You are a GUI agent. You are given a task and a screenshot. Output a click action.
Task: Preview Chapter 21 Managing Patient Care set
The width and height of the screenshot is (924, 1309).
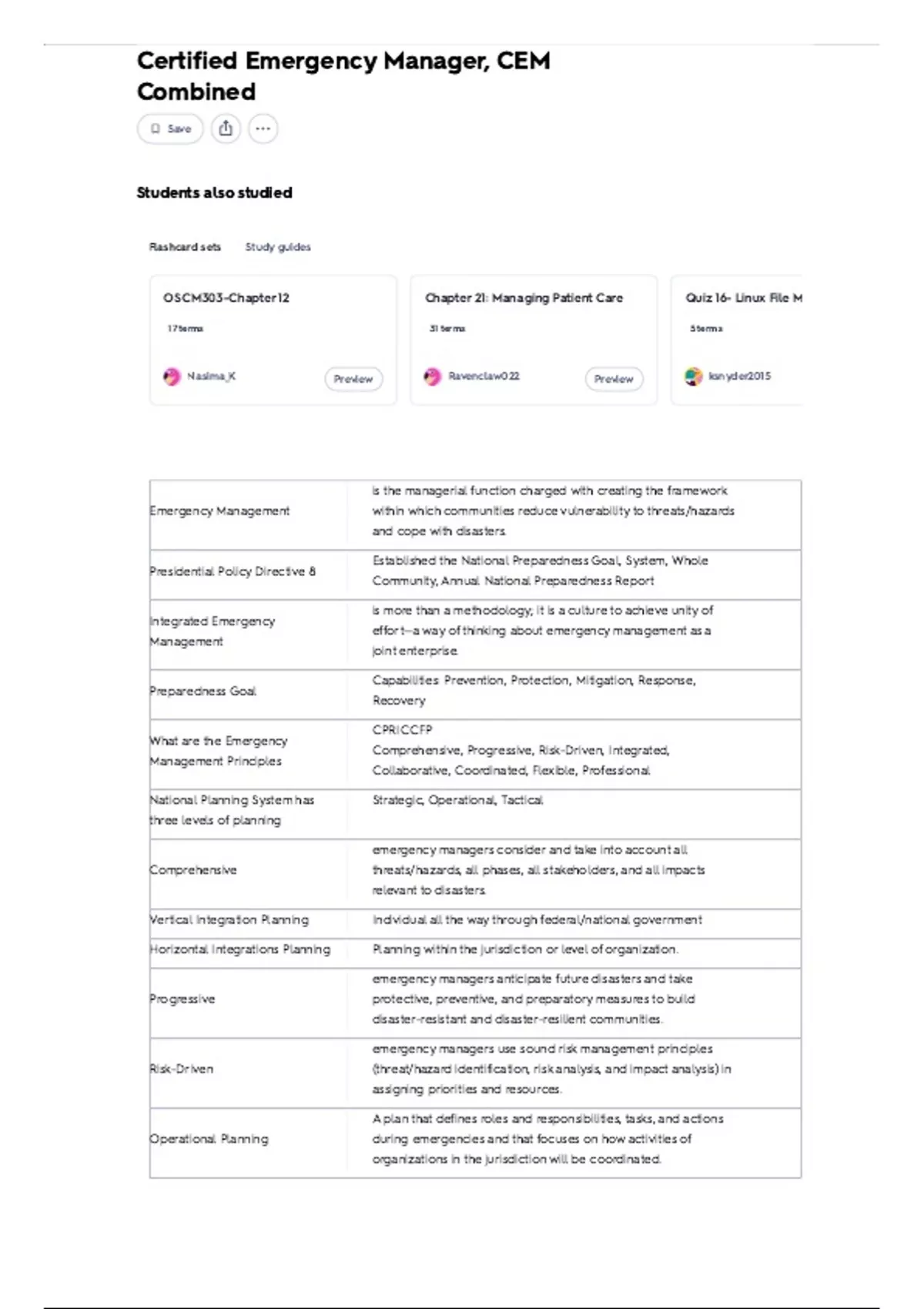click(x=614, y=379)
